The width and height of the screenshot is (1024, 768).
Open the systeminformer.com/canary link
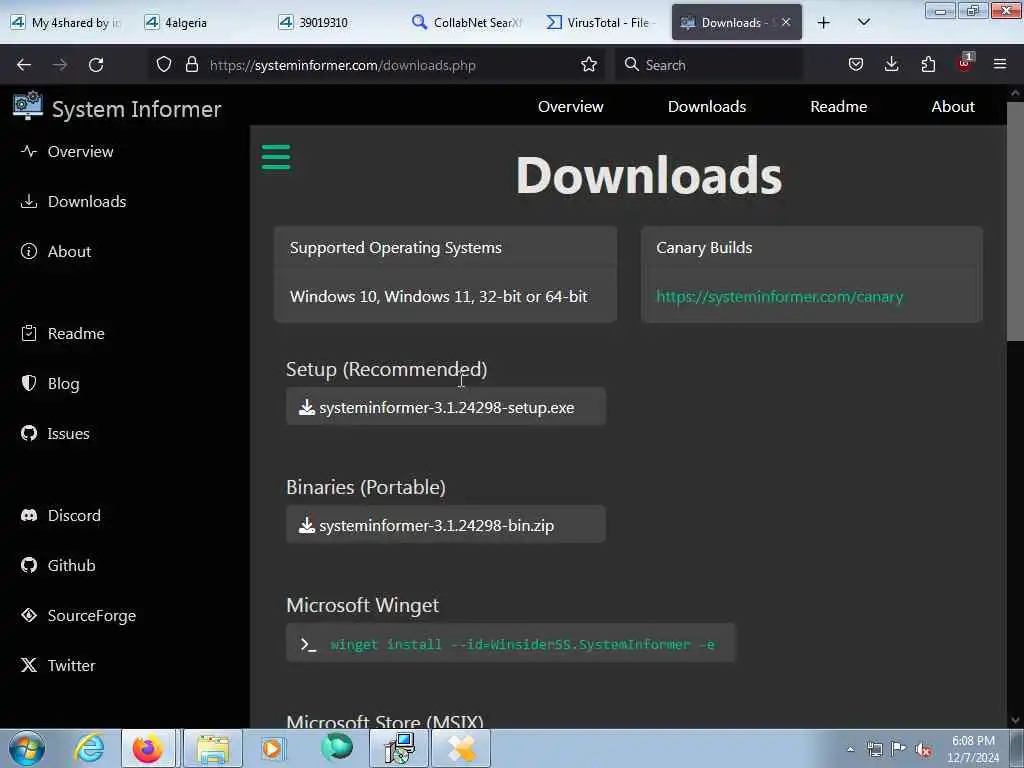[779, 296]
